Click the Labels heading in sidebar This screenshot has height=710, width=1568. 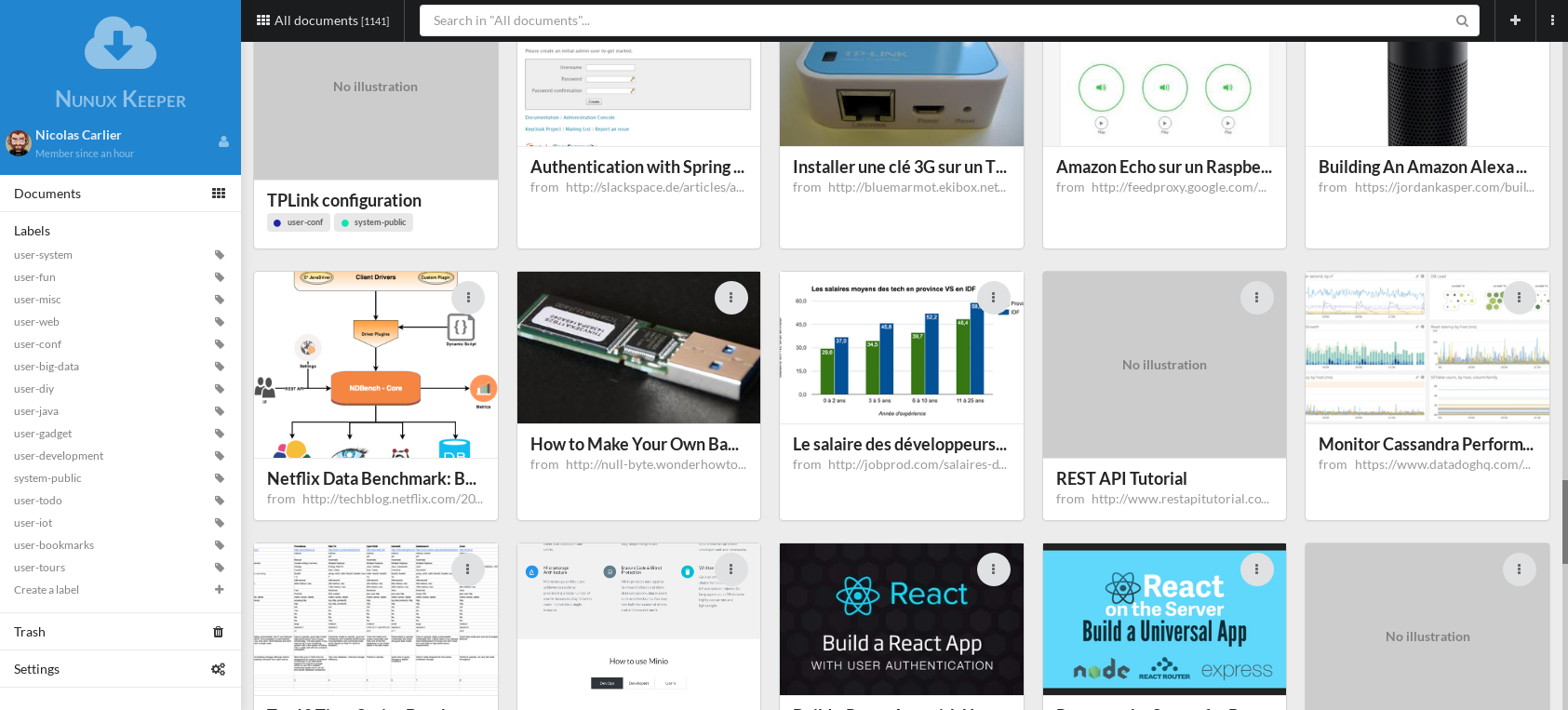click(32, 231)
